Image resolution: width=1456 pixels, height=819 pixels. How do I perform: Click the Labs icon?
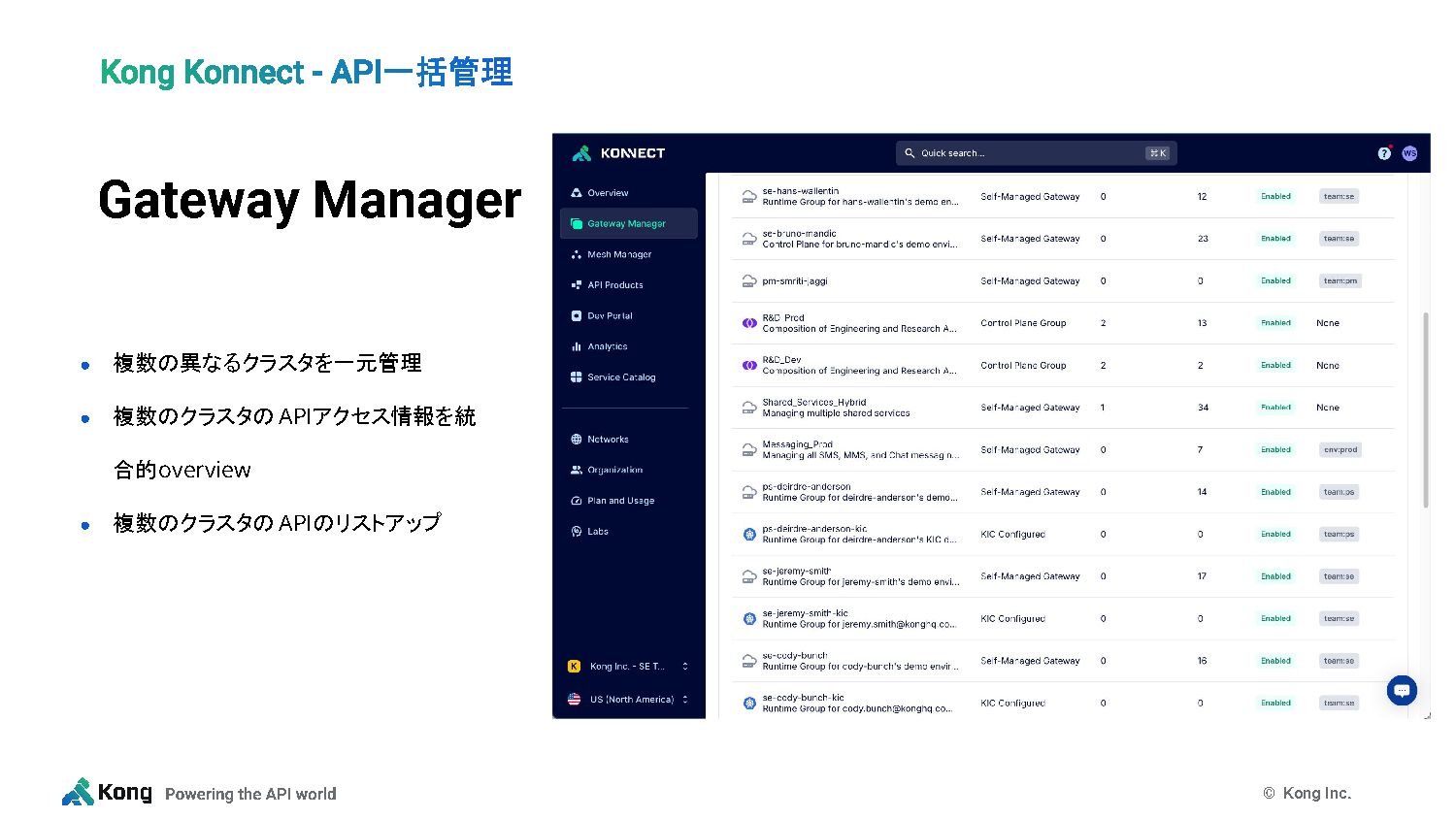point(577,532)
